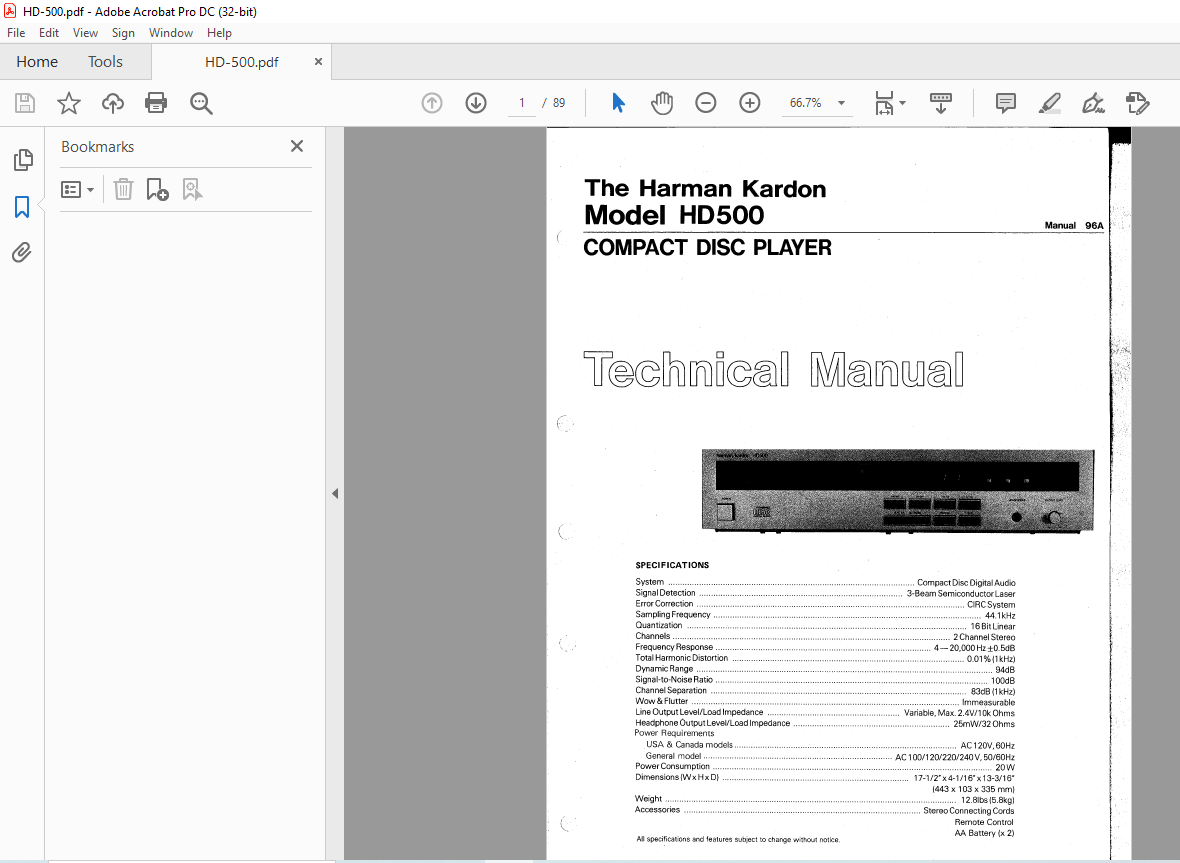Open the page fit options dropdown arrow
1180x863 pixels.
[902, 103]
